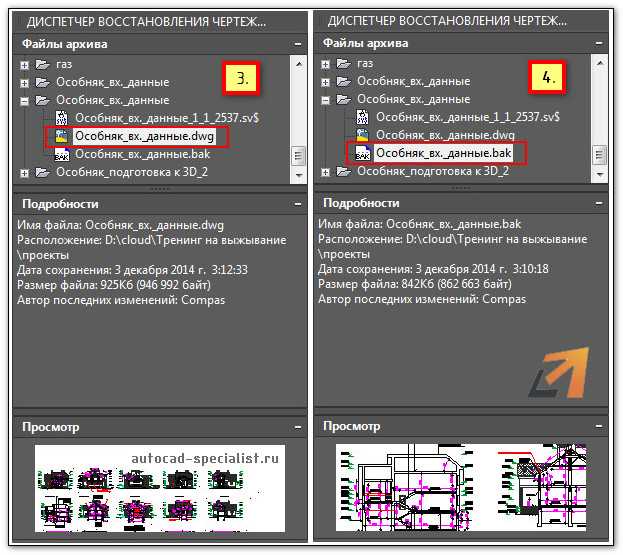Click scroll-up arrow in left file list
Image resolution: width=623 pixels, height=555 pixels.
point(298,64)
